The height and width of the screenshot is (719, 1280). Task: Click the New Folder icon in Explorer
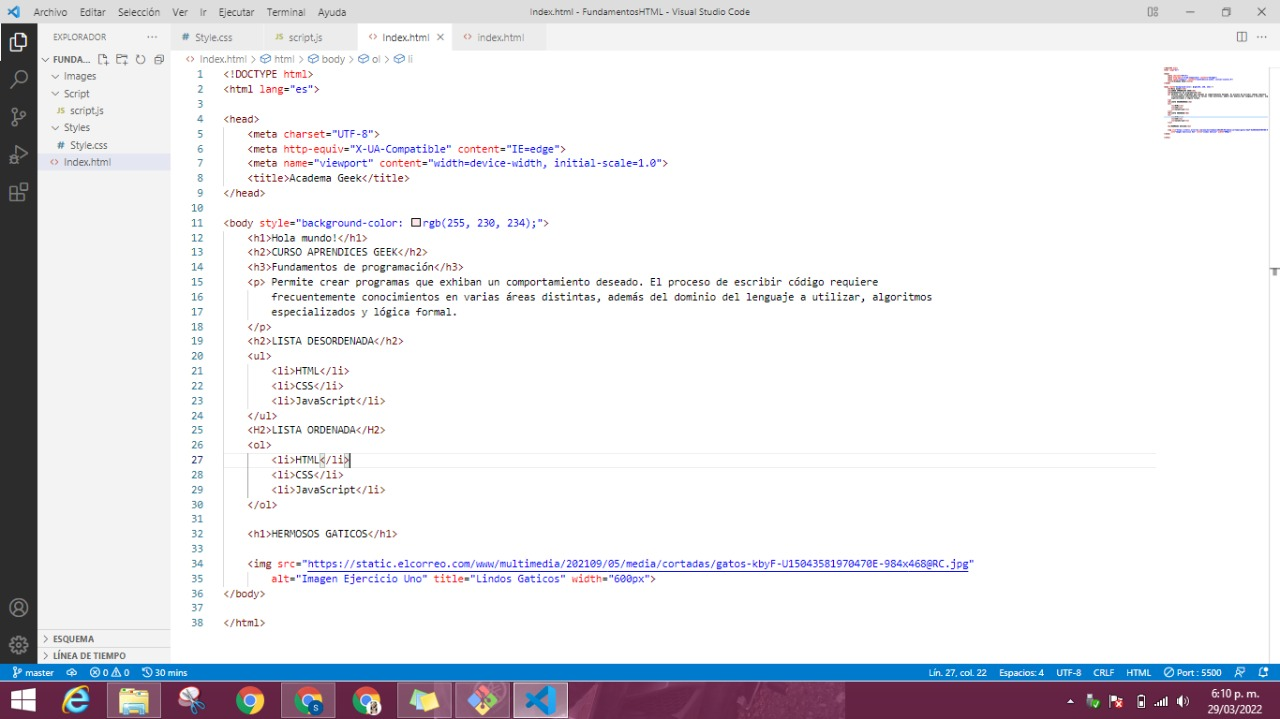(121, 59)
